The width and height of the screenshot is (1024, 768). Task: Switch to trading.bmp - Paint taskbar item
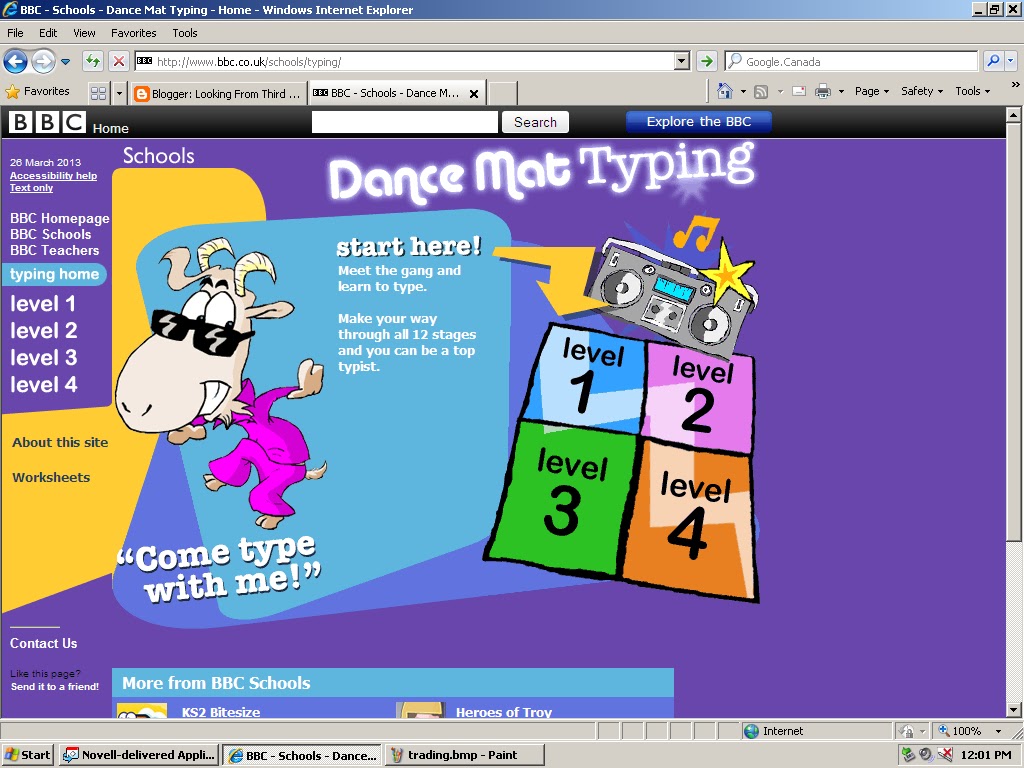point(464,755)
